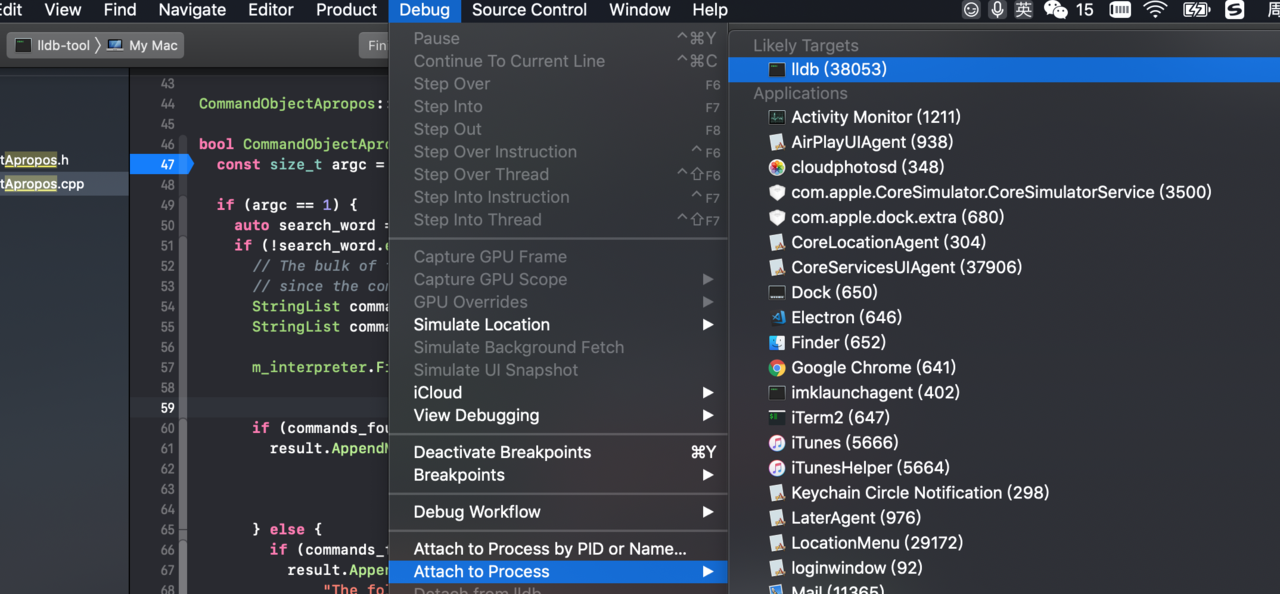Click the cloudphotosd (348) pinwheel icon
The height and width of the screenshot is (594, 1280).
pos(777,167)
